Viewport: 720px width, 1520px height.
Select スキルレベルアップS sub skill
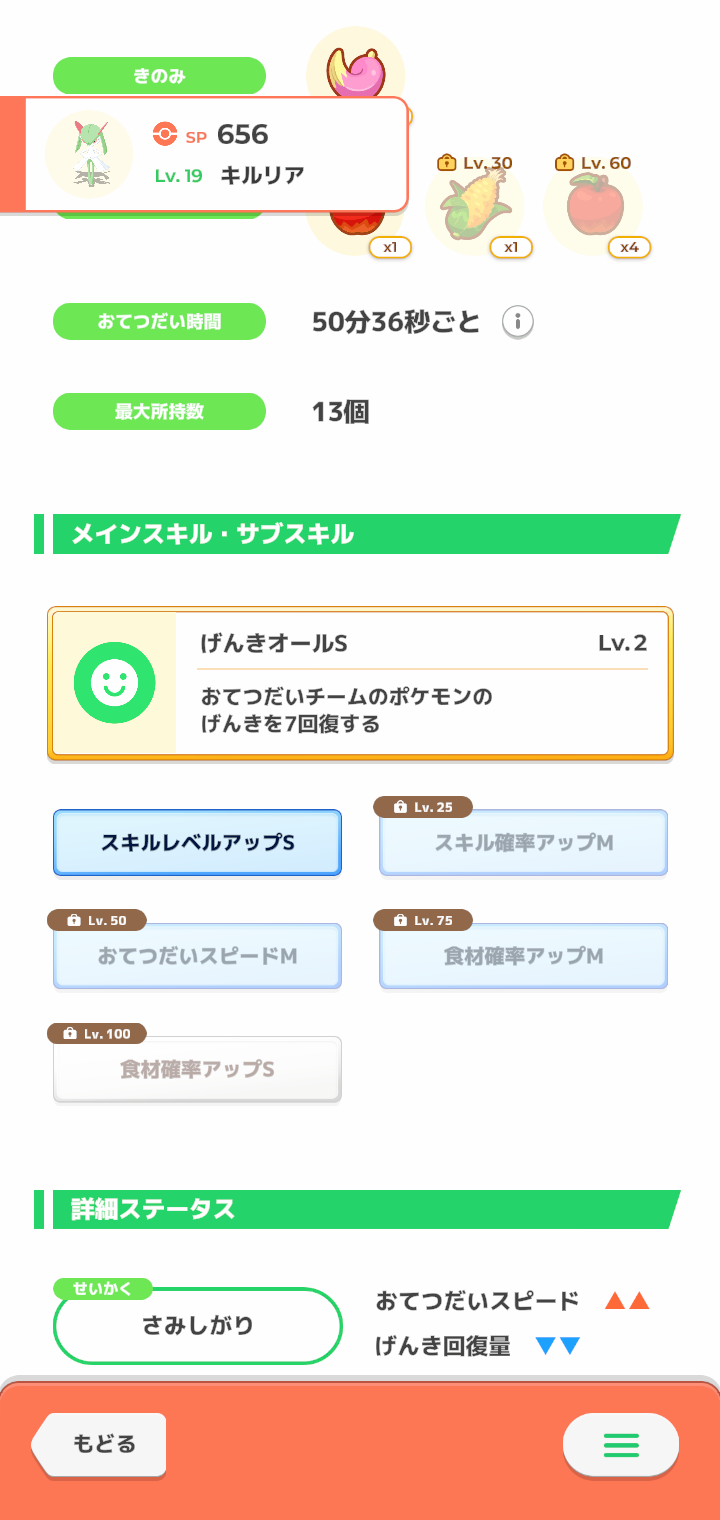tap(197, 843)
